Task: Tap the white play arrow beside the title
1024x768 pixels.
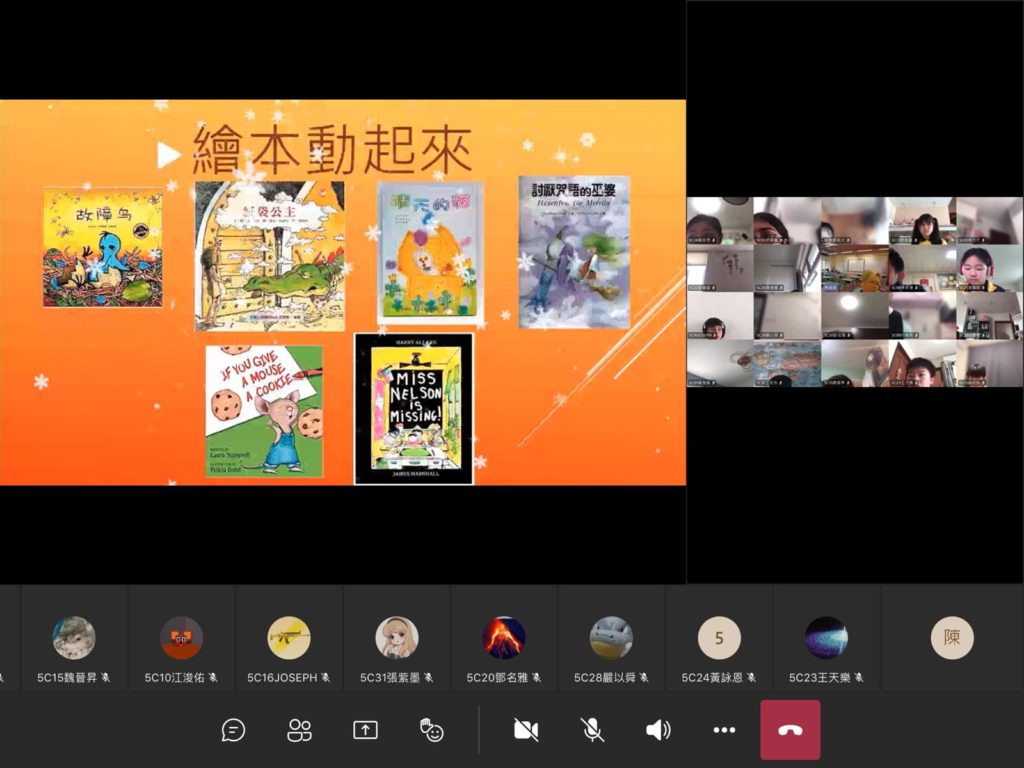Action: (x=168, y=155)
